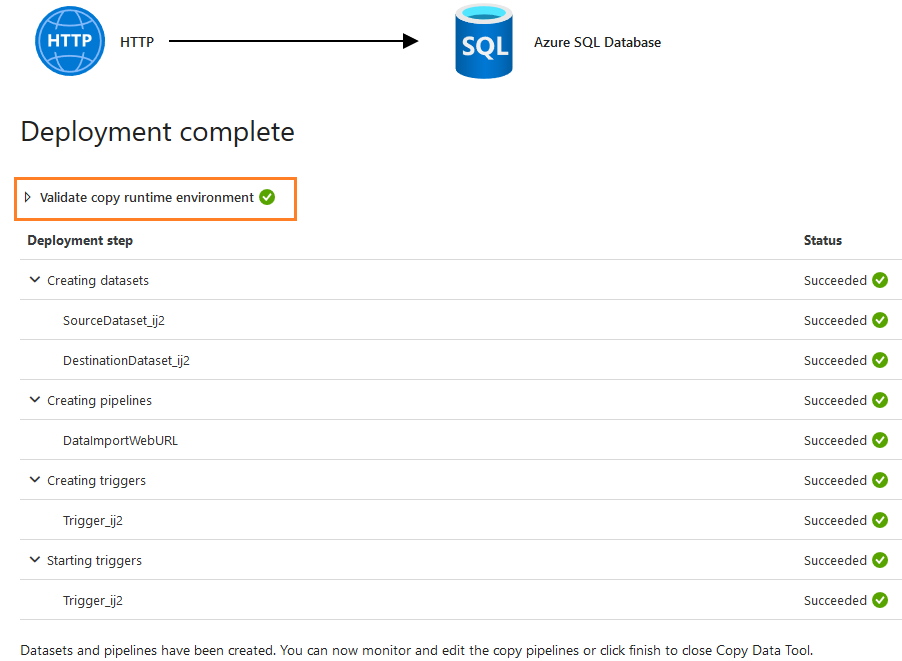
Task: Select the DestinationDataset_ij2 row
Action: tap(126, 361)
